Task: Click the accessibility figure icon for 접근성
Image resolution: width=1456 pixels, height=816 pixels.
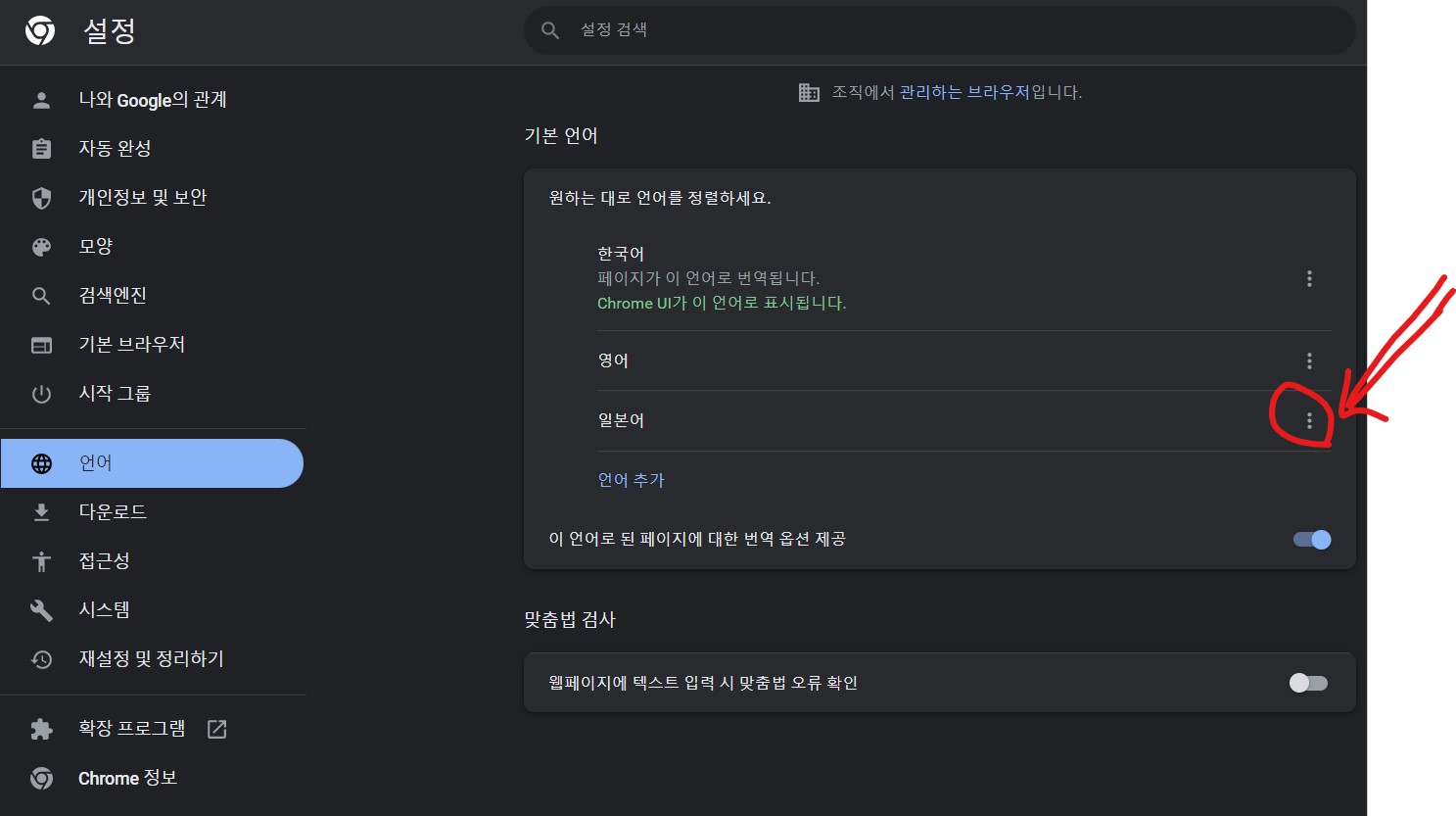Action: (41, 561)
